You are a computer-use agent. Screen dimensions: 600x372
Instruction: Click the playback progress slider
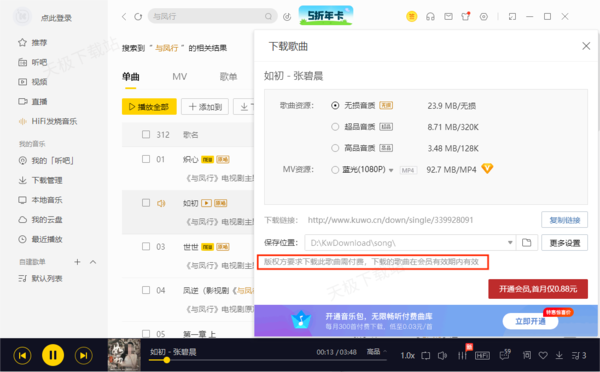coord(268,360)
